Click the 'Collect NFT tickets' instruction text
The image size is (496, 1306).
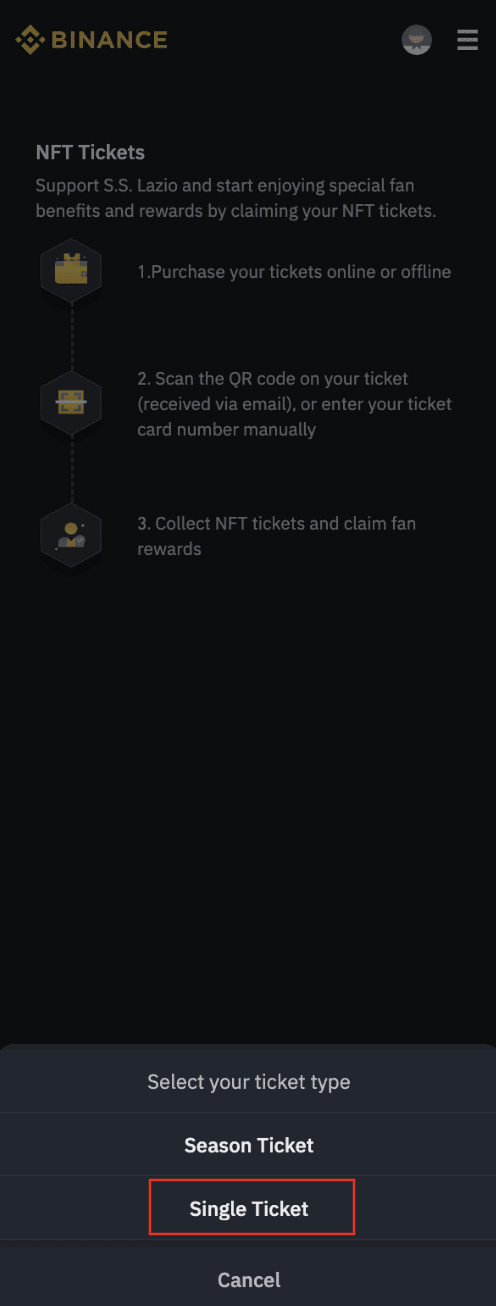[x=276, y=536]
